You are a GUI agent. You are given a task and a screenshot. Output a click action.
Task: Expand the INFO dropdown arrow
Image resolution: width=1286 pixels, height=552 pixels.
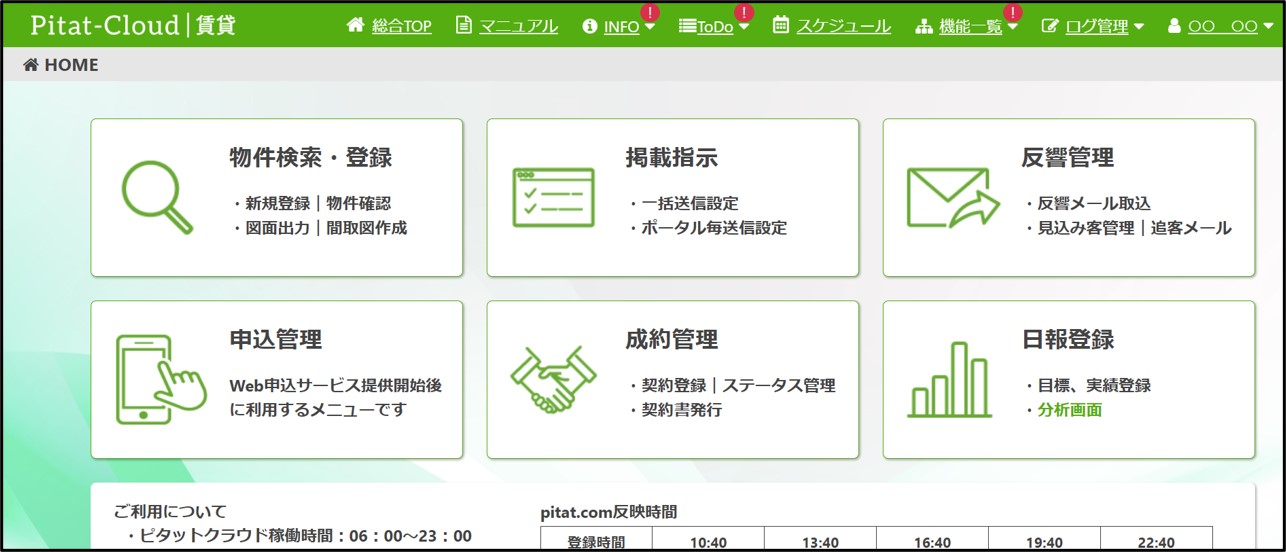(650, 28)
